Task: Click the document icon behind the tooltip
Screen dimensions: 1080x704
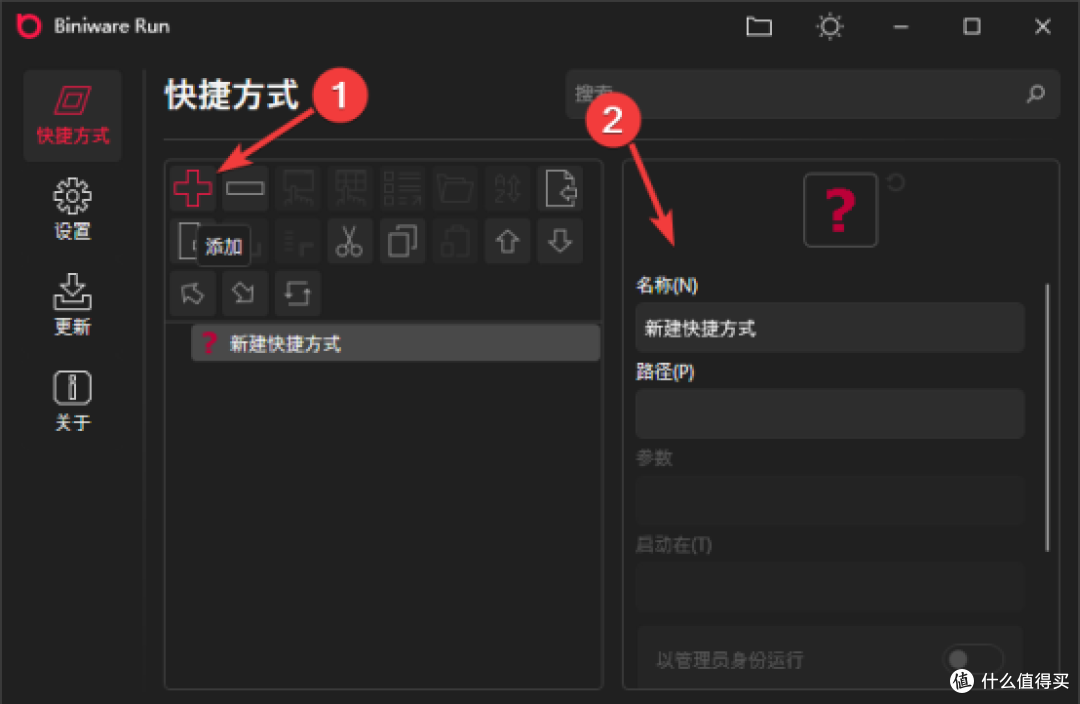Action: (x=185, y=241)
